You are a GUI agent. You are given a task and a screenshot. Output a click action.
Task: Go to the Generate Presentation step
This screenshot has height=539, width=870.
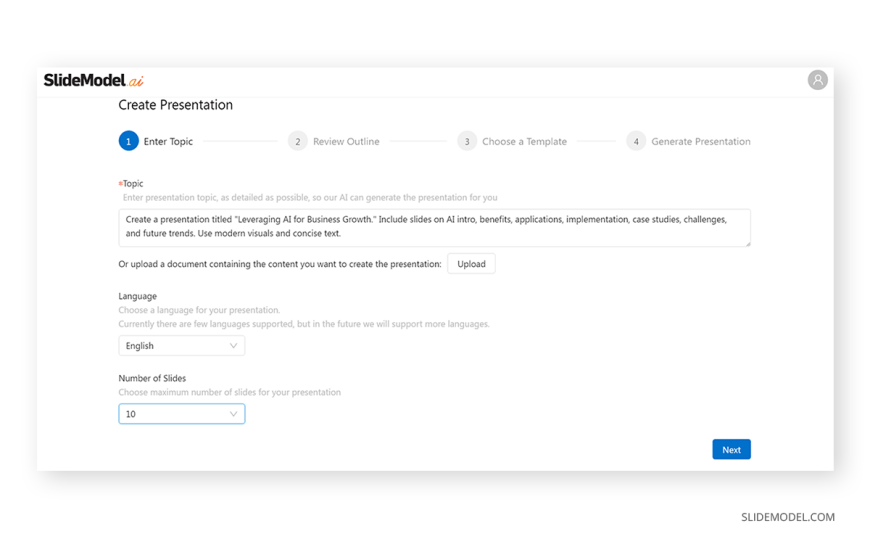[700, 142]
